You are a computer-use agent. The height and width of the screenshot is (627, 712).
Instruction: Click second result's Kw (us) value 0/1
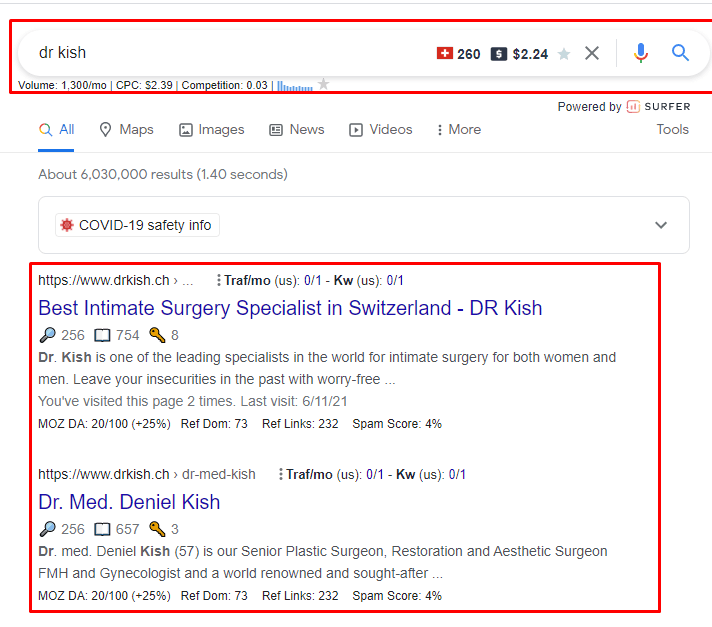point(457,474)
